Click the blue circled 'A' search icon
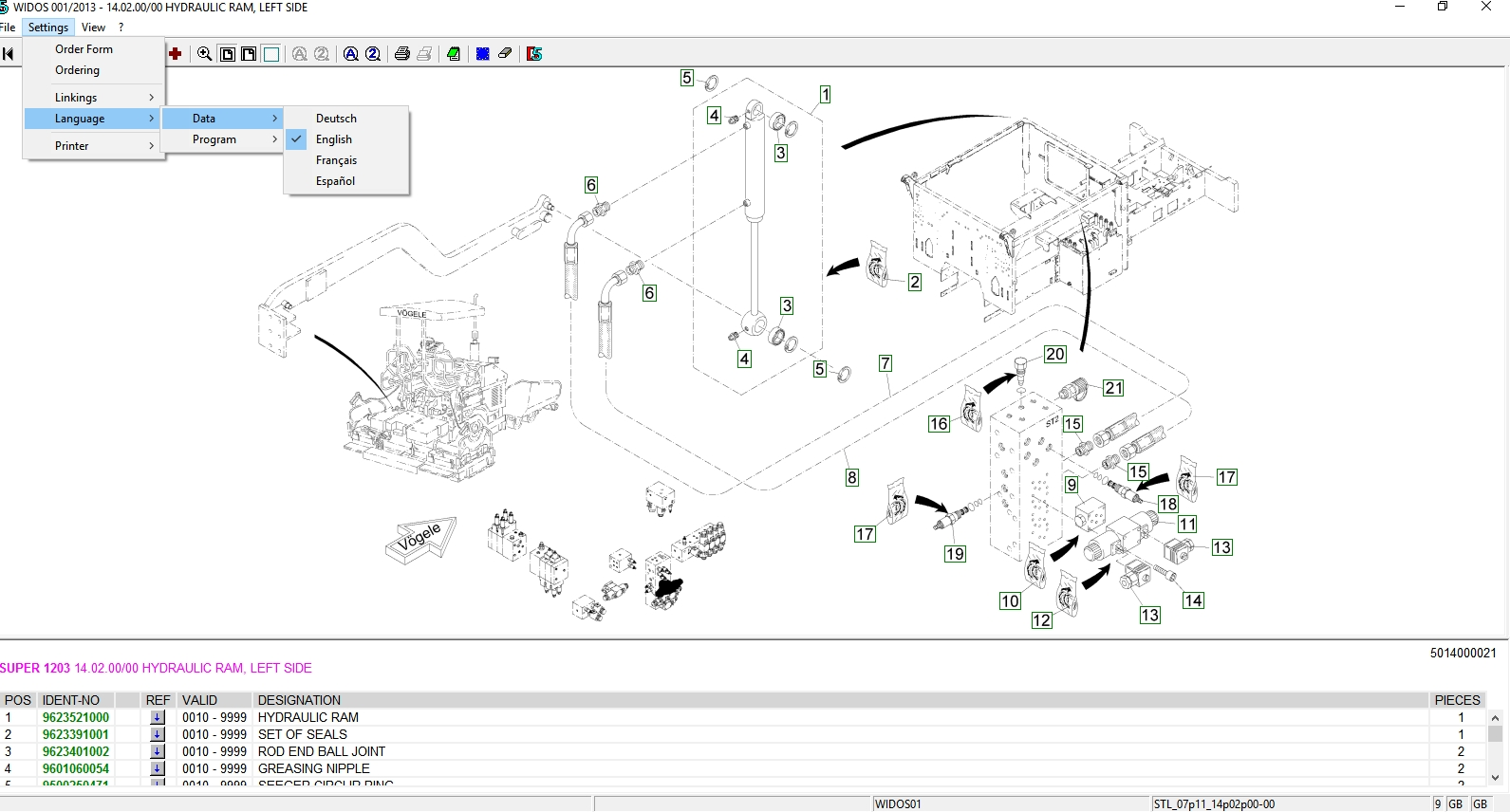The image size is (1510, 812). point(350,54)
